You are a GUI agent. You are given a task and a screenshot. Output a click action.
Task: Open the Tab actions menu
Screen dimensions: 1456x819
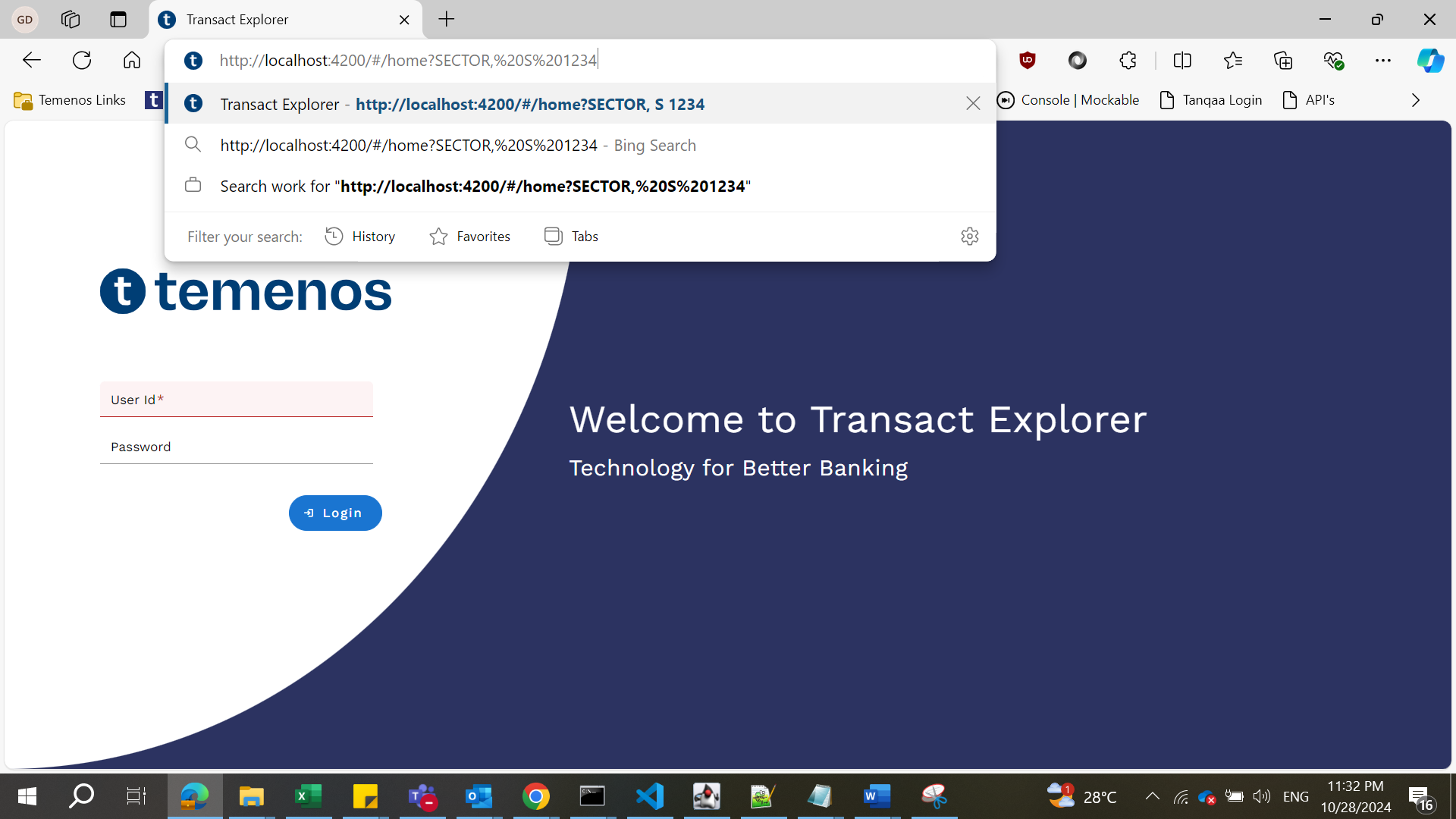(x=118, y=20)
